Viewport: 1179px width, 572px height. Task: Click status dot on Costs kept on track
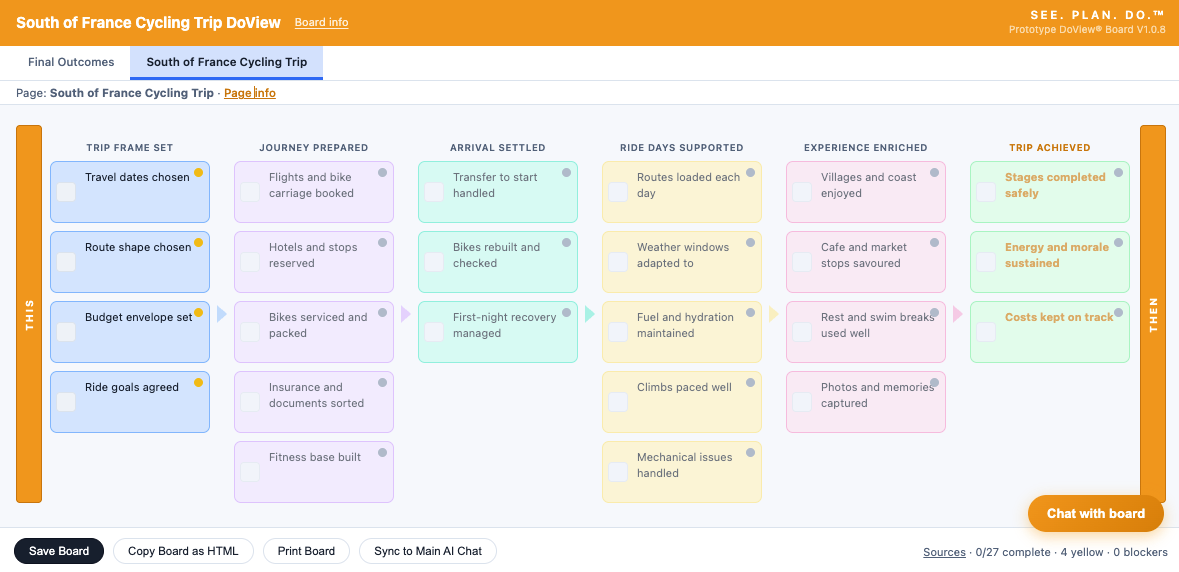click(x=1118, y=312)
